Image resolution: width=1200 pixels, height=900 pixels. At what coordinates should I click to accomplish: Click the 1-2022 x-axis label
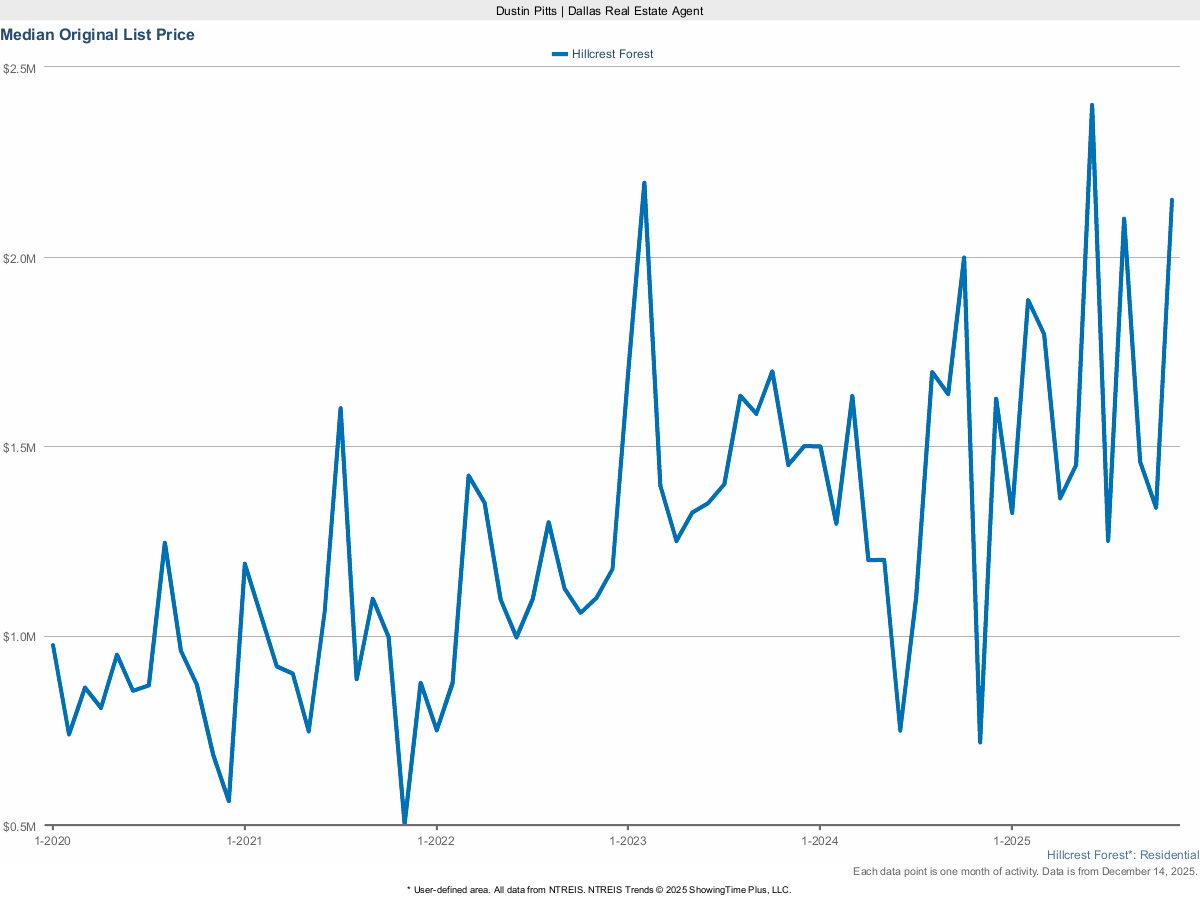[x=436, y=841]
